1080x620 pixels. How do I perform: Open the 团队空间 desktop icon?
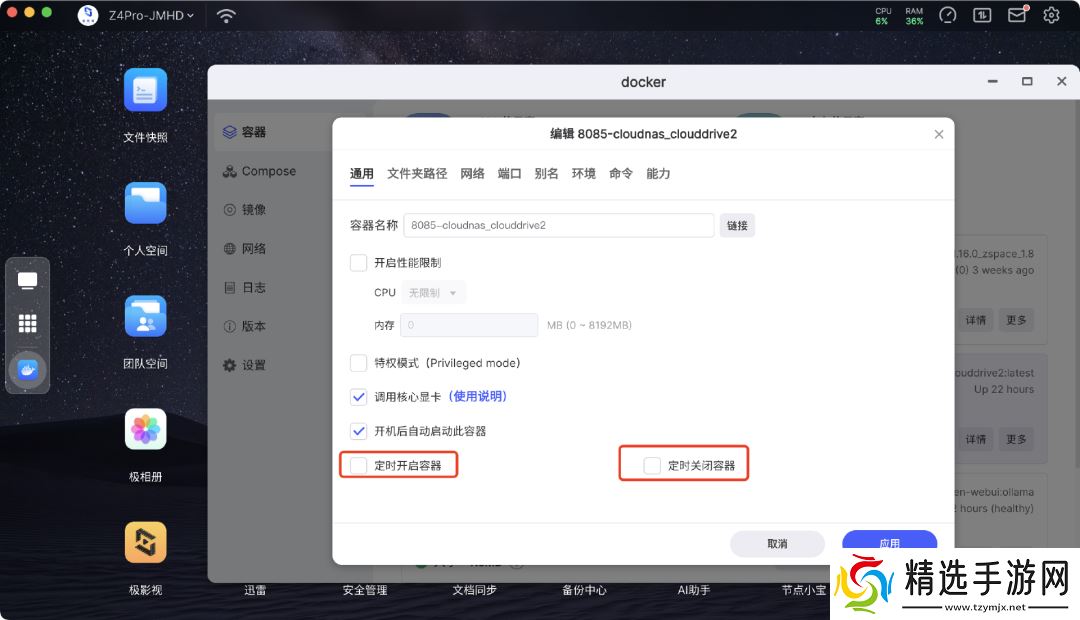click(x=145, y=316)
